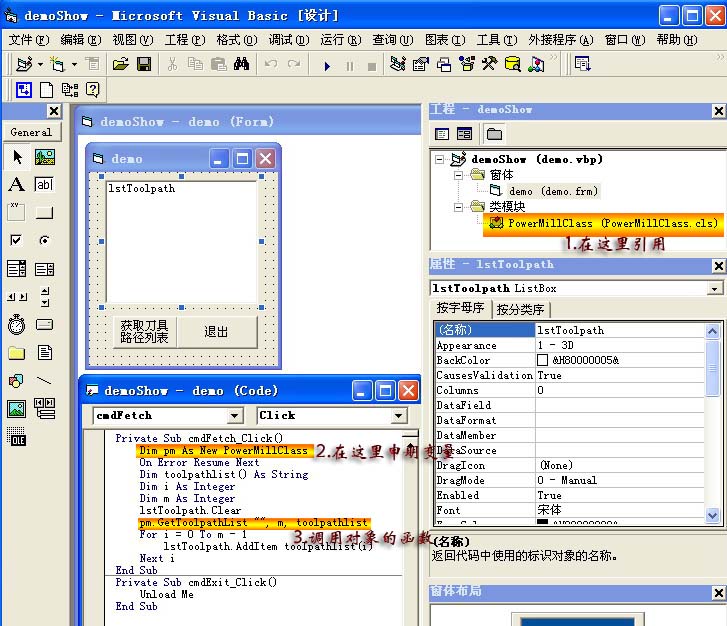The height and width of the screenshot is (626, 727).
Task: Click Open Project toolbar icon
Action: 121,64
